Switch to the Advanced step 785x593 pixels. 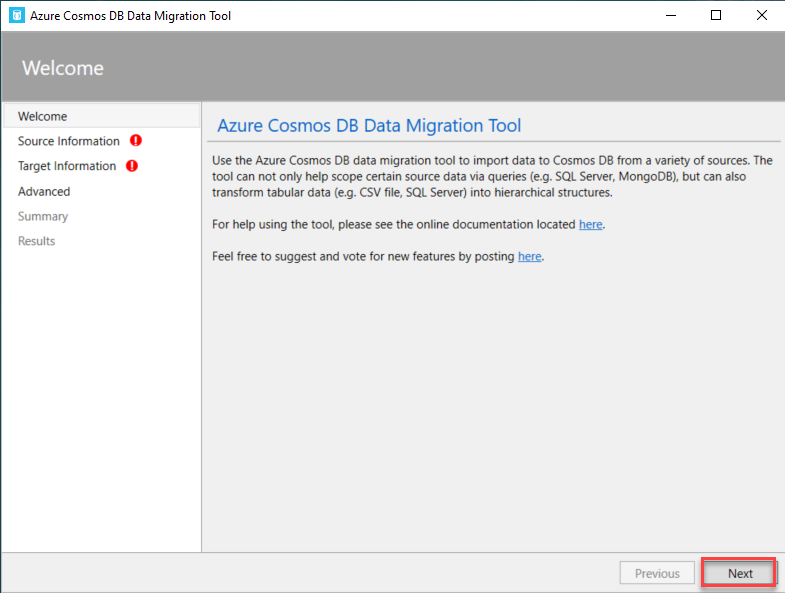tap(44, 191)
